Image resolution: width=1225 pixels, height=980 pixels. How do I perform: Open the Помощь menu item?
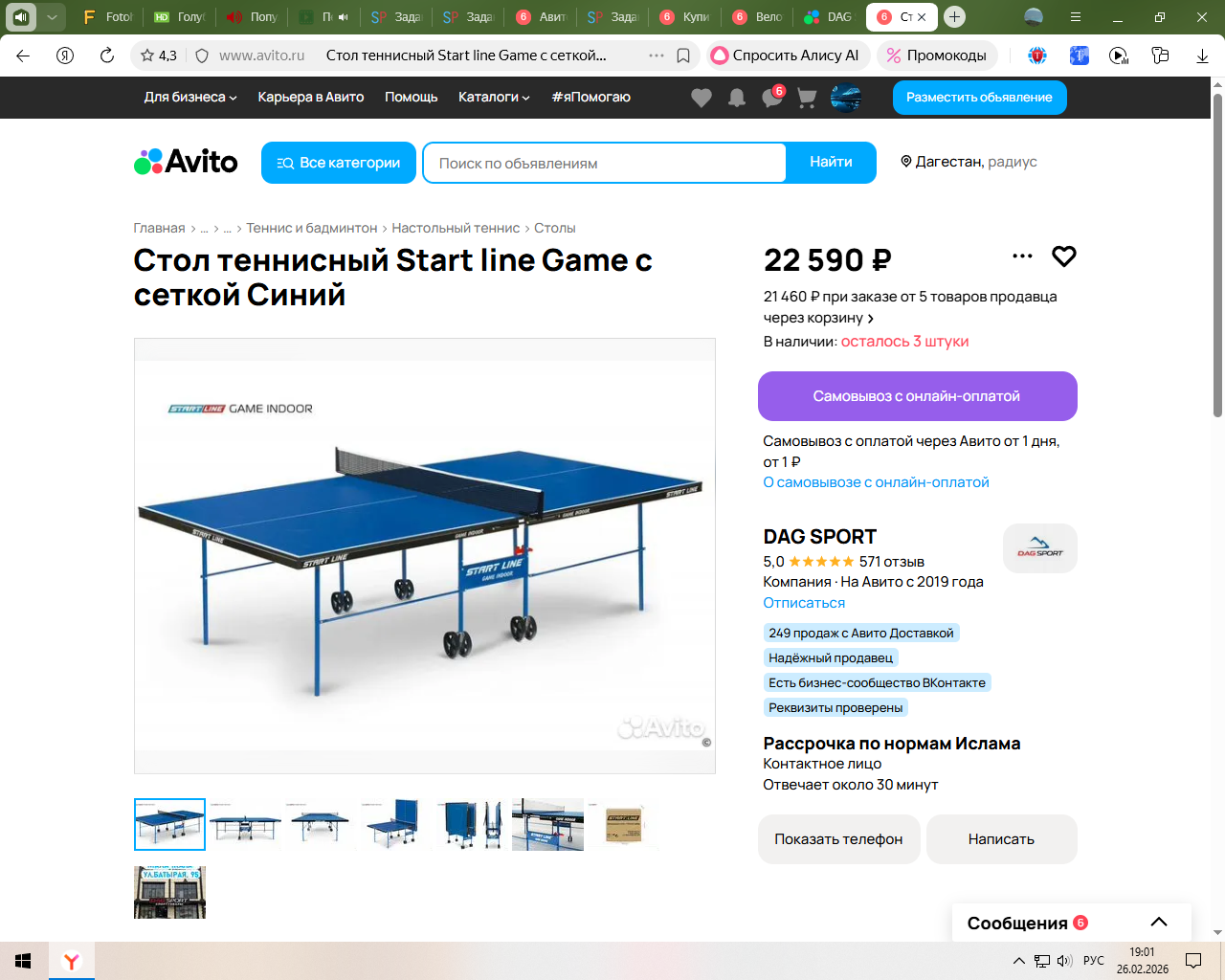point(412,97)
